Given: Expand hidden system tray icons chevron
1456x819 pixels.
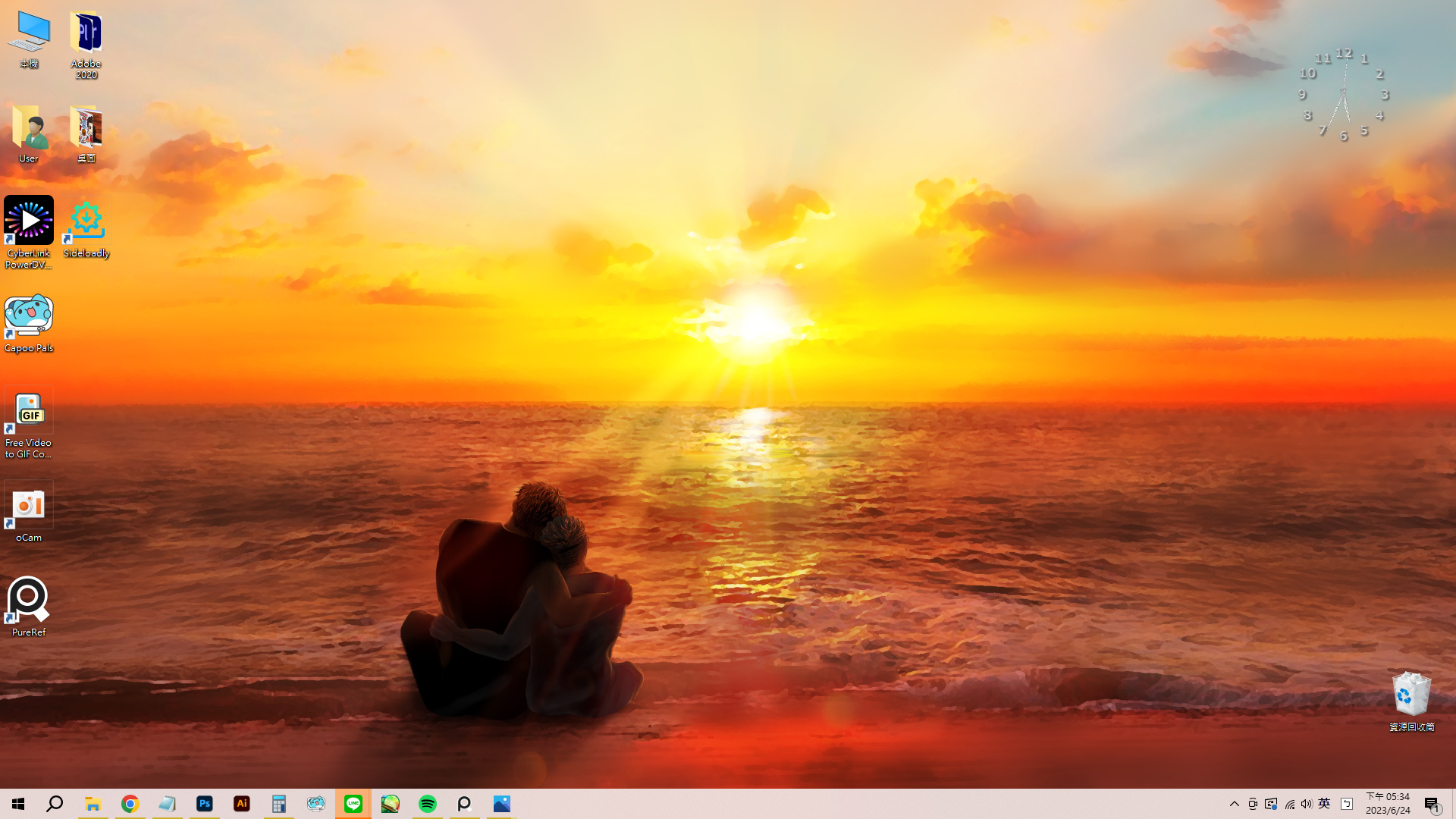Looking at the screenshot, I should 1234,804.
